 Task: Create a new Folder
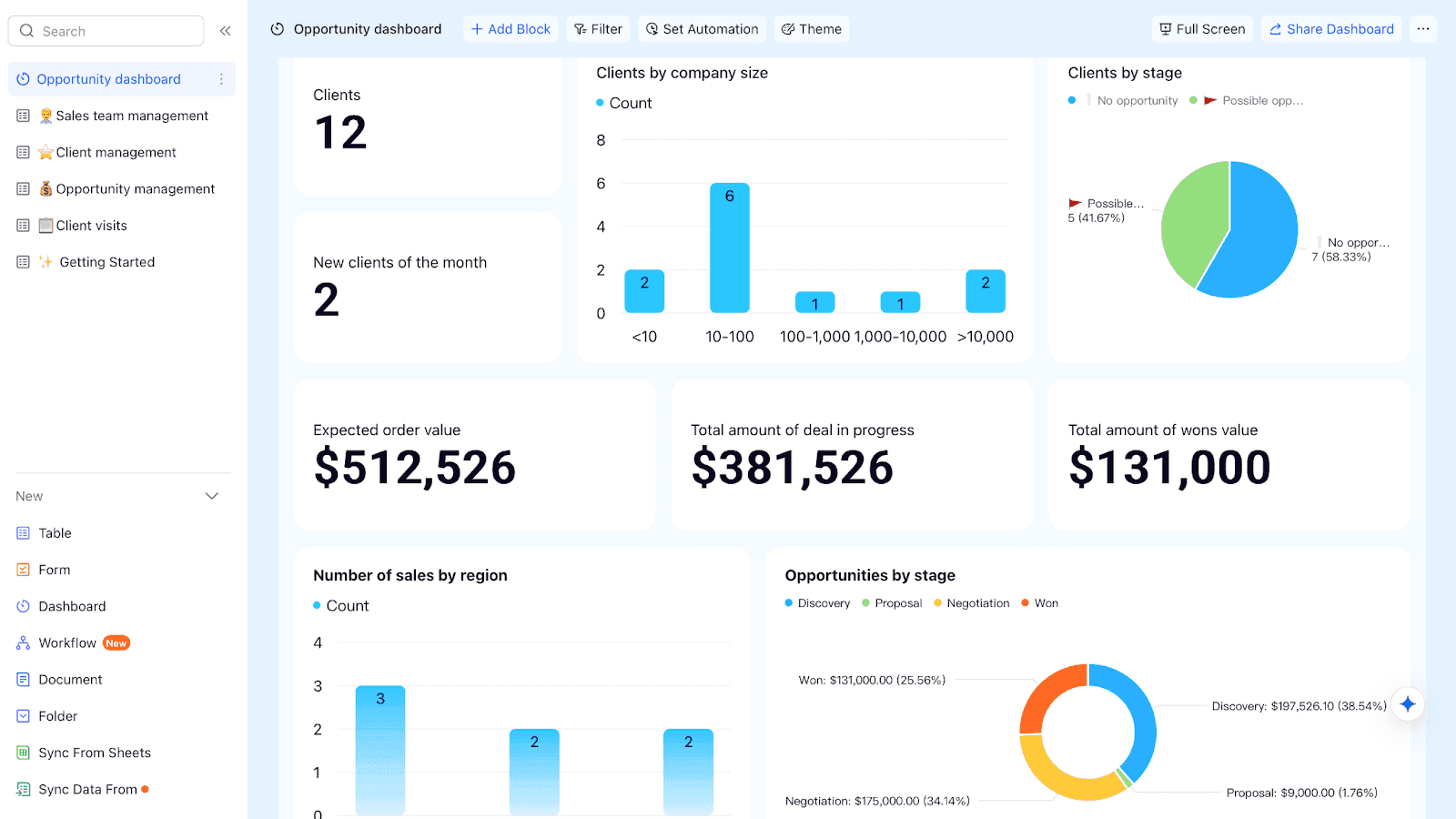[x=58, y=716]
